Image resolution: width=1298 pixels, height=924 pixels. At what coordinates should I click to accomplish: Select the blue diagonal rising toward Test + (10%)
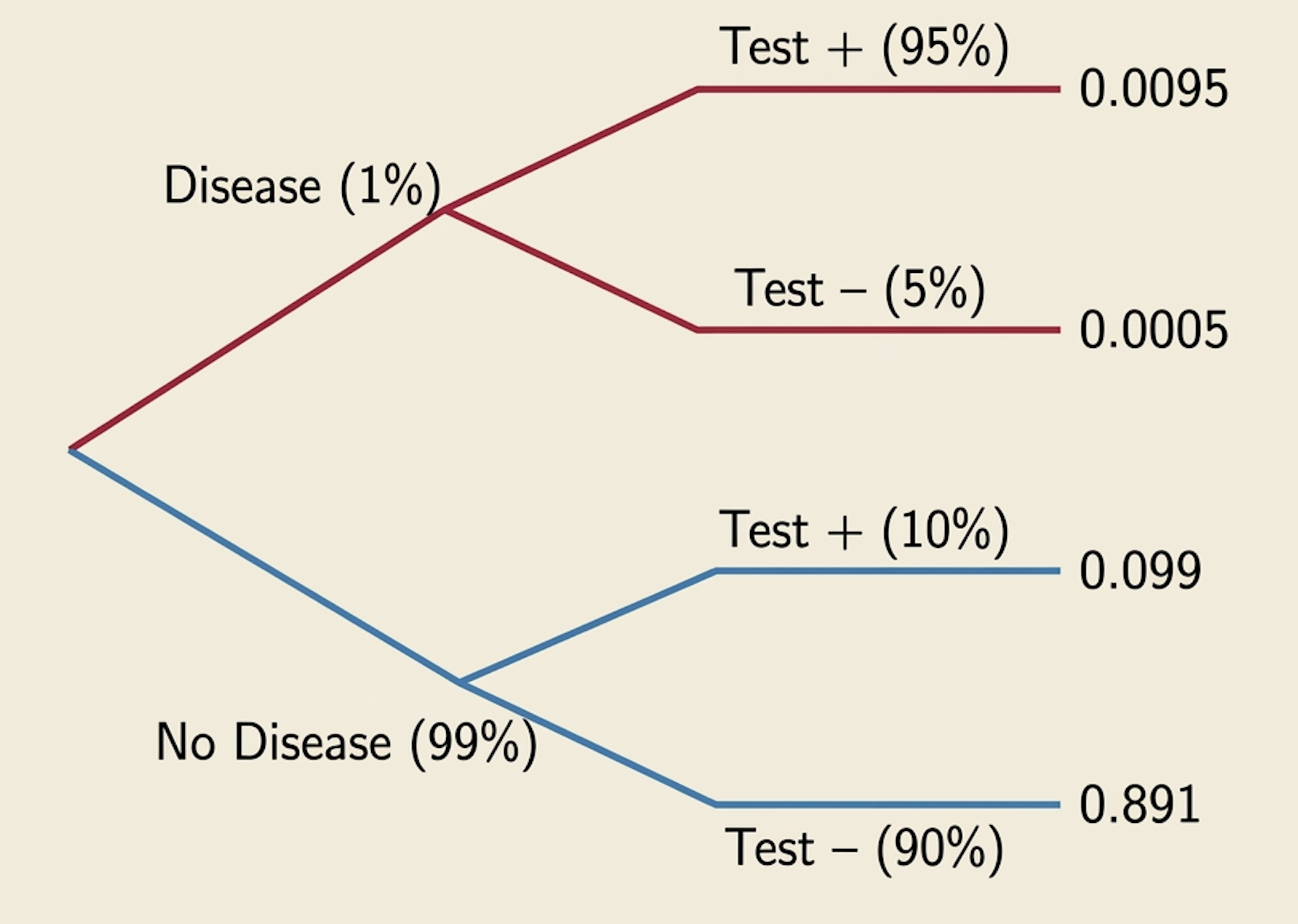point(588,627)
